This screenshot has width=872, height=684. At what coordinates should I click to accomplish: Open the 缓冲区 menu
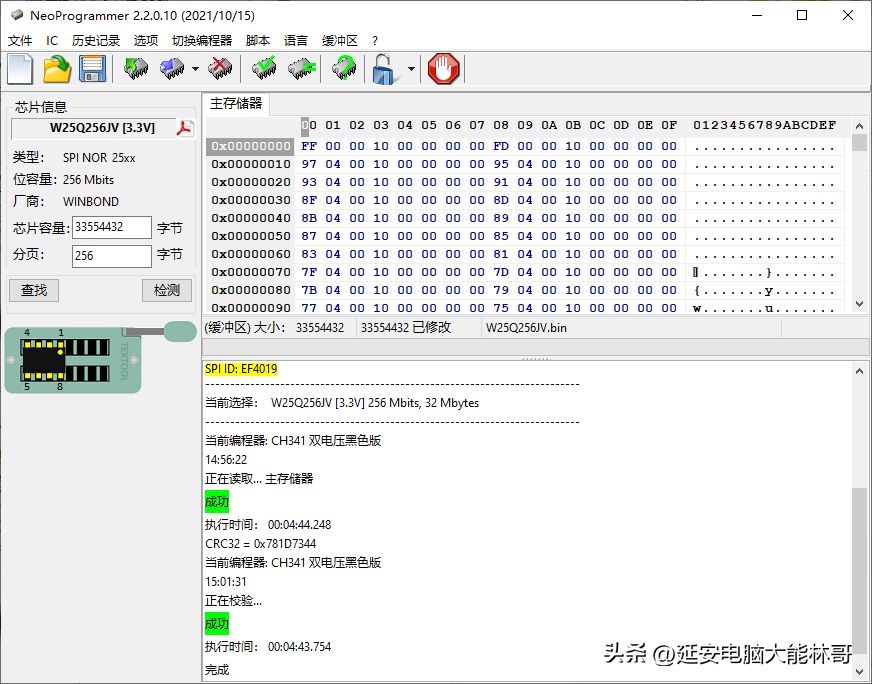339,41
